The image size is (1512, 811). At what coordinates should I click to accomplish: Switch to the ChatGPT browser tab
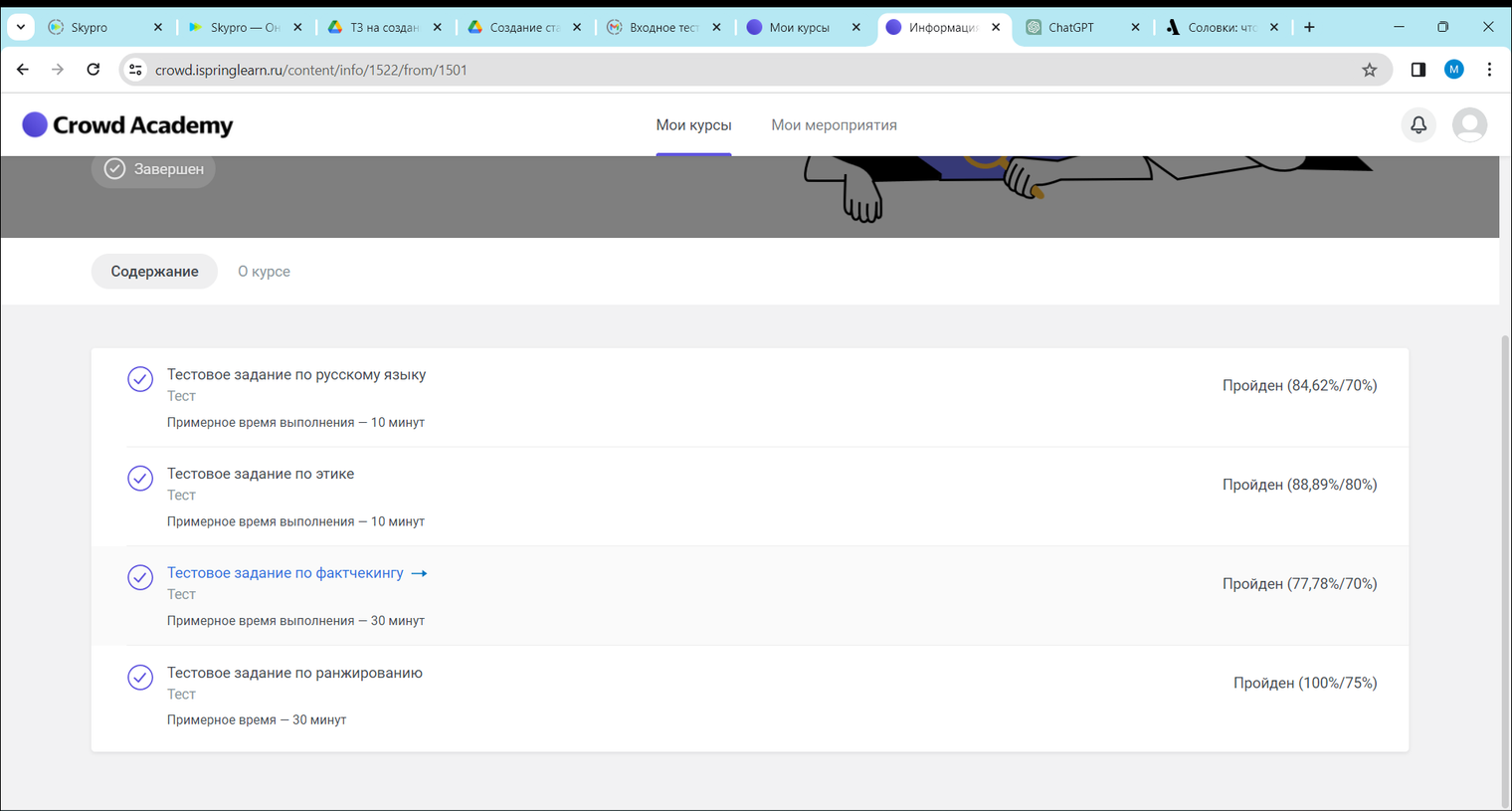click(1082, 27)
